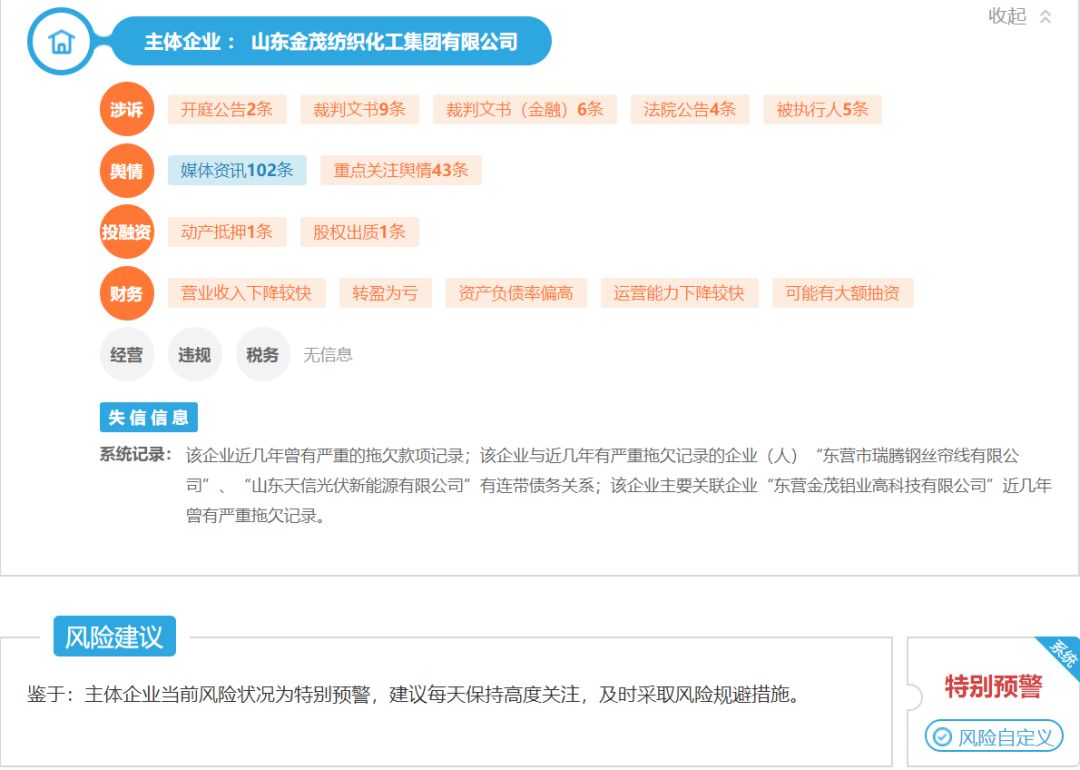Image resolution: width=1080 pixels, height=770 pixels.
Task: Select the 投融资 category icon
Action: (126, 231)
